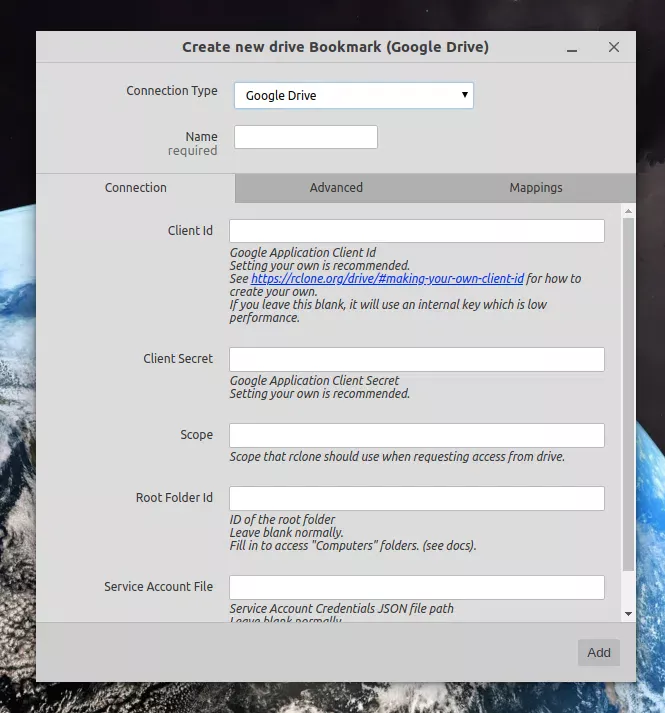Click the "required" label under Name

pyautogui.click(x=192, y=151)
